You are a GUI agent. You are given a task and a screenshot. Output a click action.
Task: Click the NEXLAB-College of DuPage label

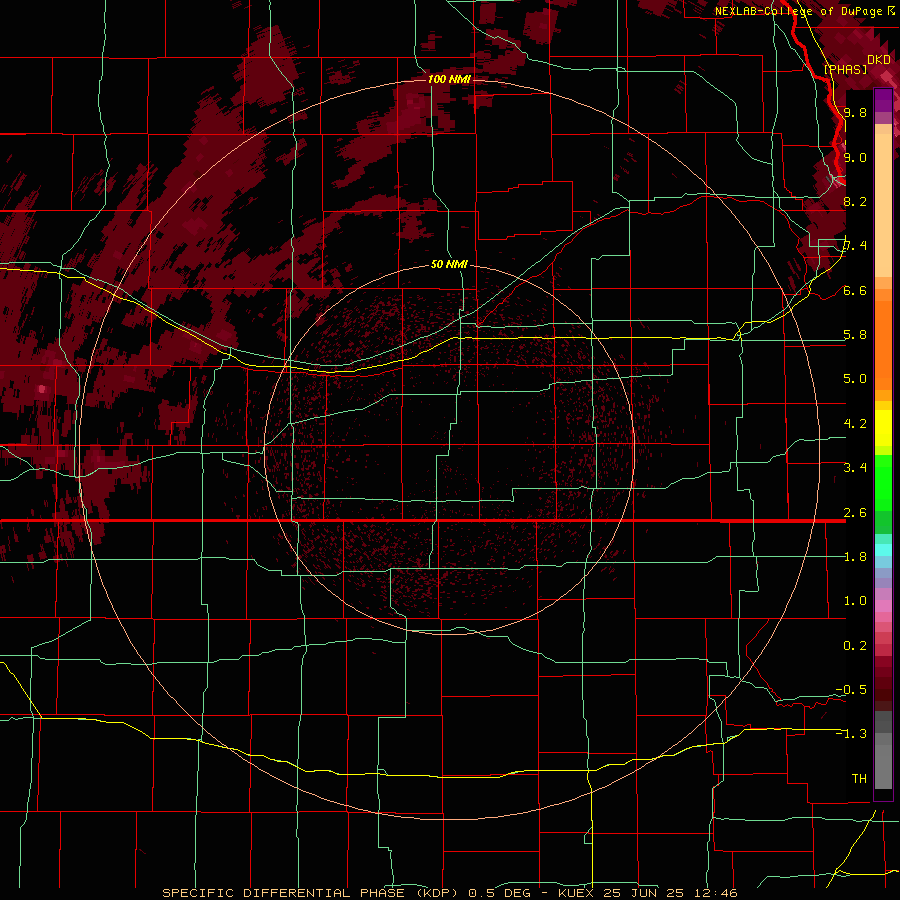tap(801, 11)
